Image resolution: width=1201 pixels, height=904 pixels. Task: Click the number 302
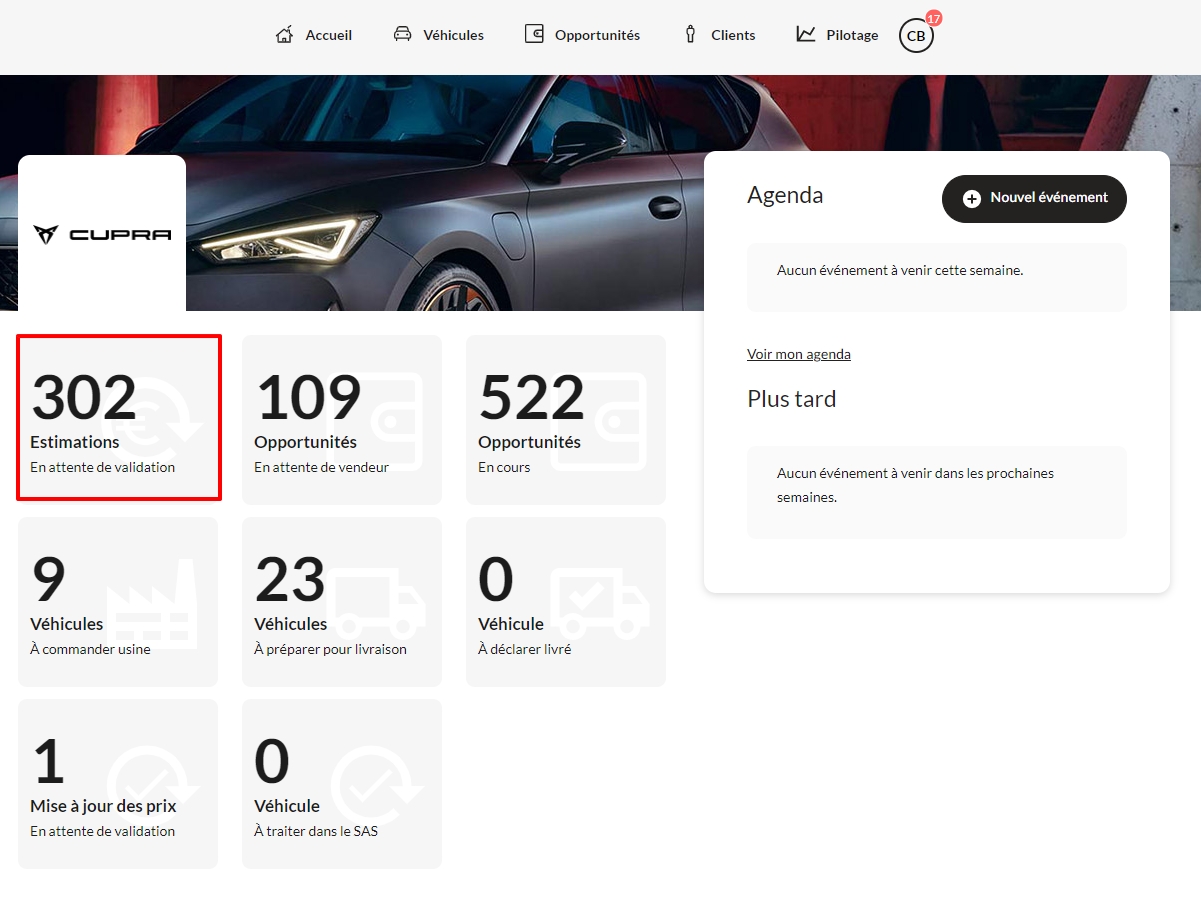point(84,398)
